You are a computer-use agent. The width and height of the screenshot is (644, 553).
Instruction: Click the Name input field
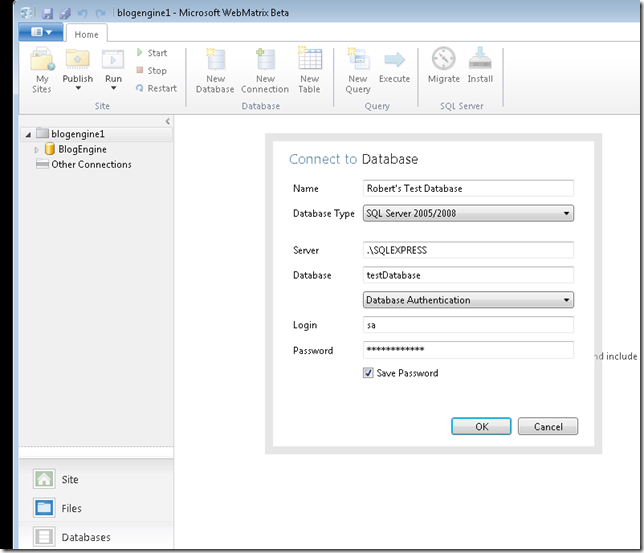click(x=468, y=188)
